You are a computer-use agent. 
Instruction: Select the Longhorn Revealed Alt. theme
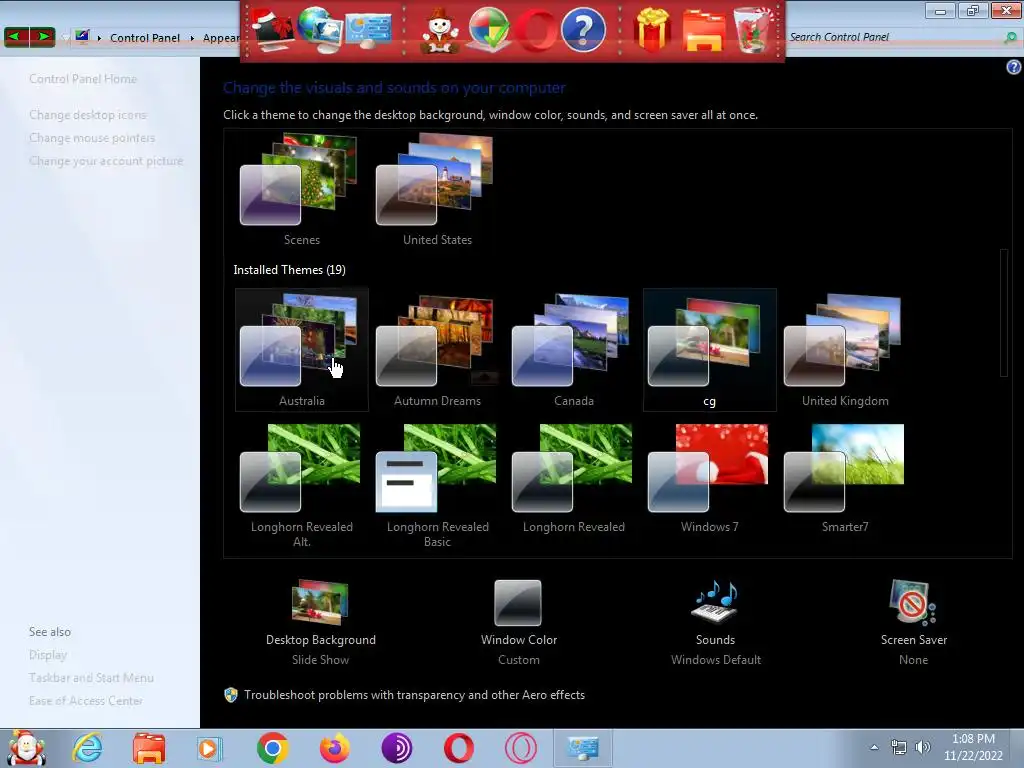[302, 485]
